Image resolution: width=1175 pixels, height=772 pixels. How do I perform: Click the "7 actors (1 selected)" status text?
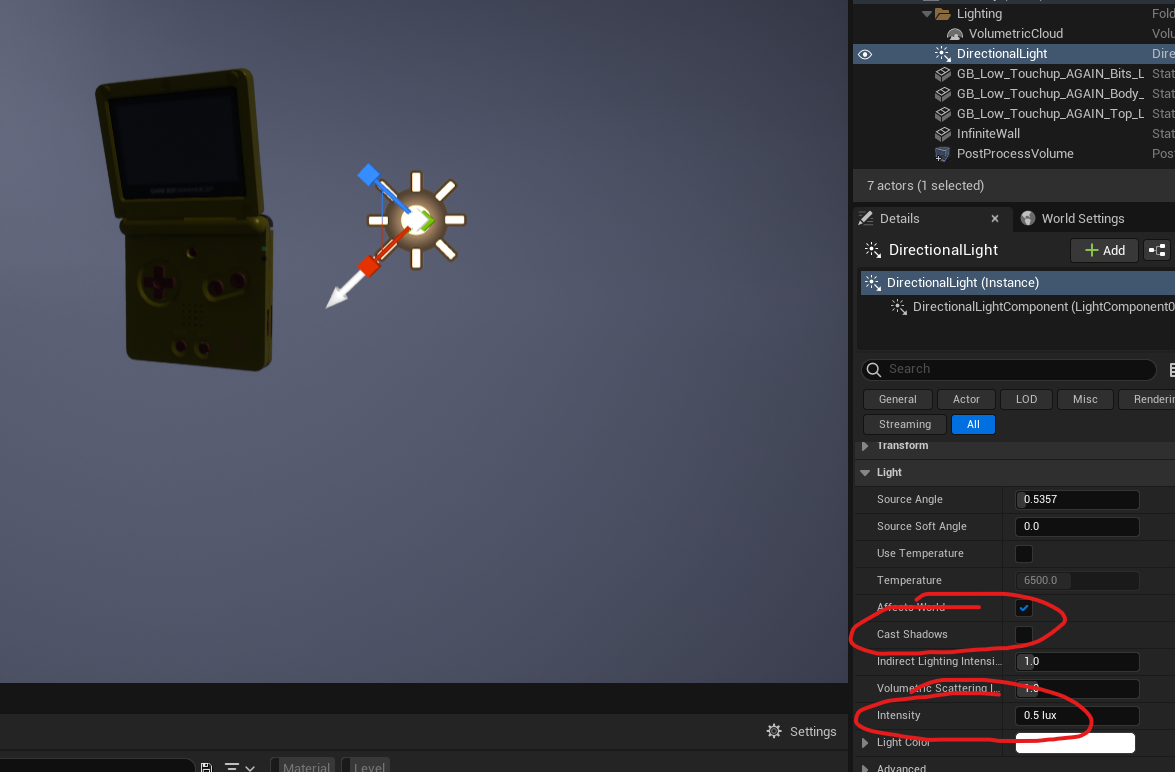pyautogui.click(x=925, y=186)
